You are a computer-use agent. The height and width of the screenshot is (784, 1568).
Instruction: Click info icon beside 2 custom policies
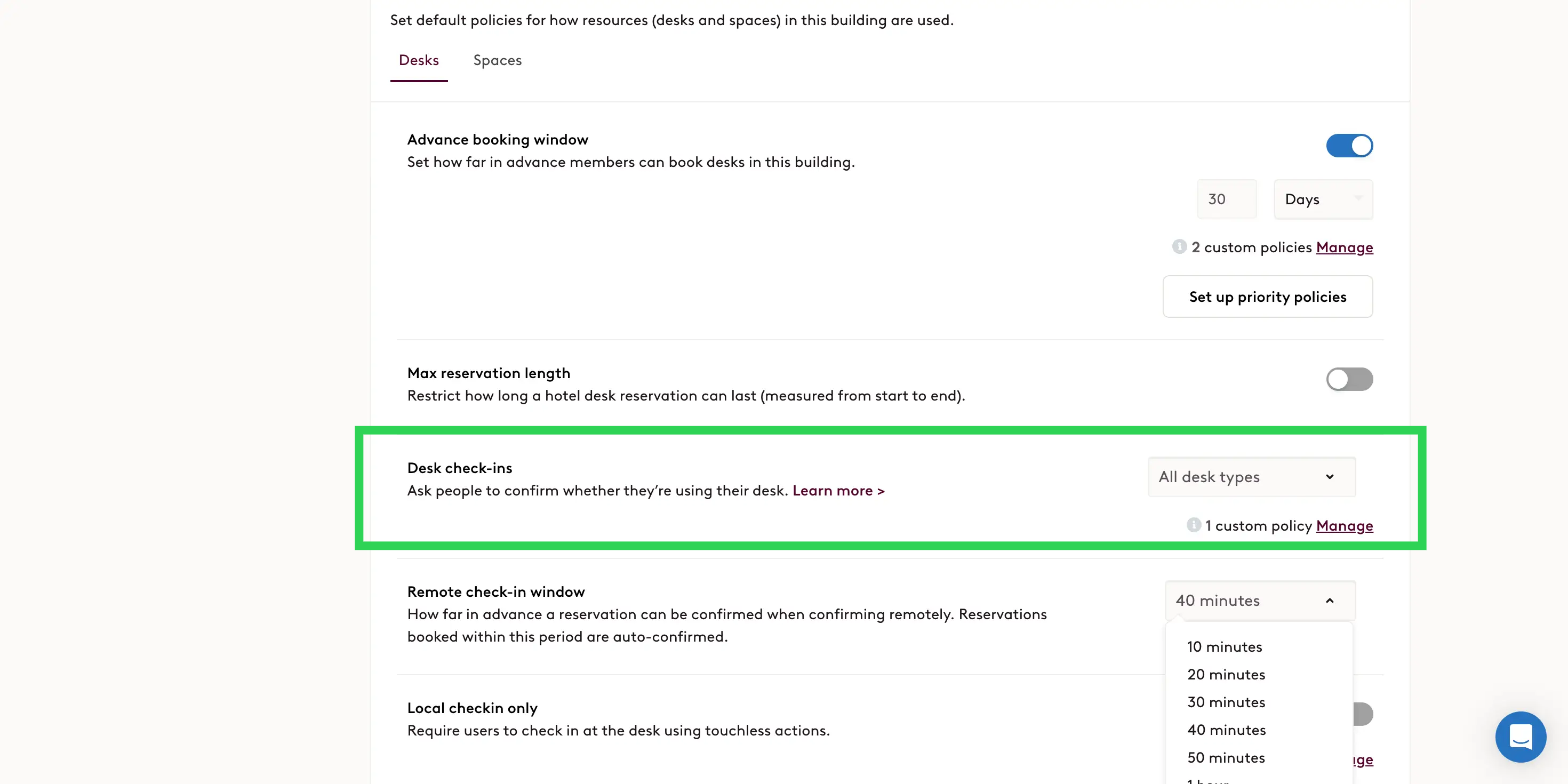tap(1179, 246)
